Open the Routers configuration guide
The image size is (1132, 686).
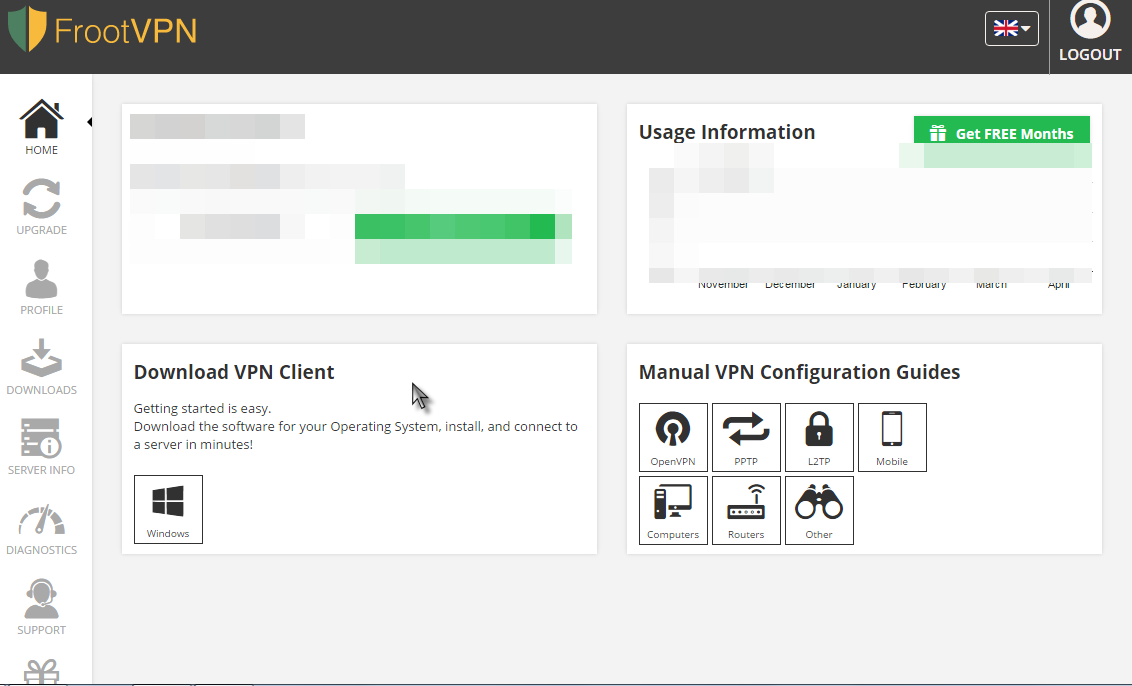coord(746,511)
